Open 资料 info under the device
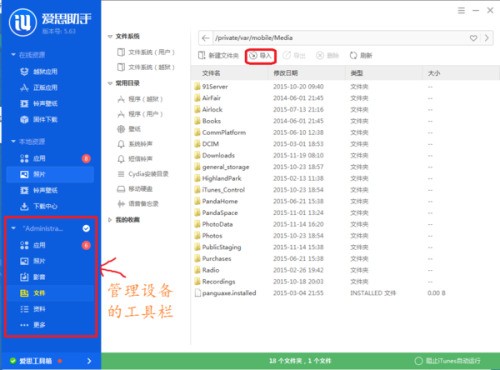Image resolution: width=500 pixels, height=370 pixels. point(33,309)
